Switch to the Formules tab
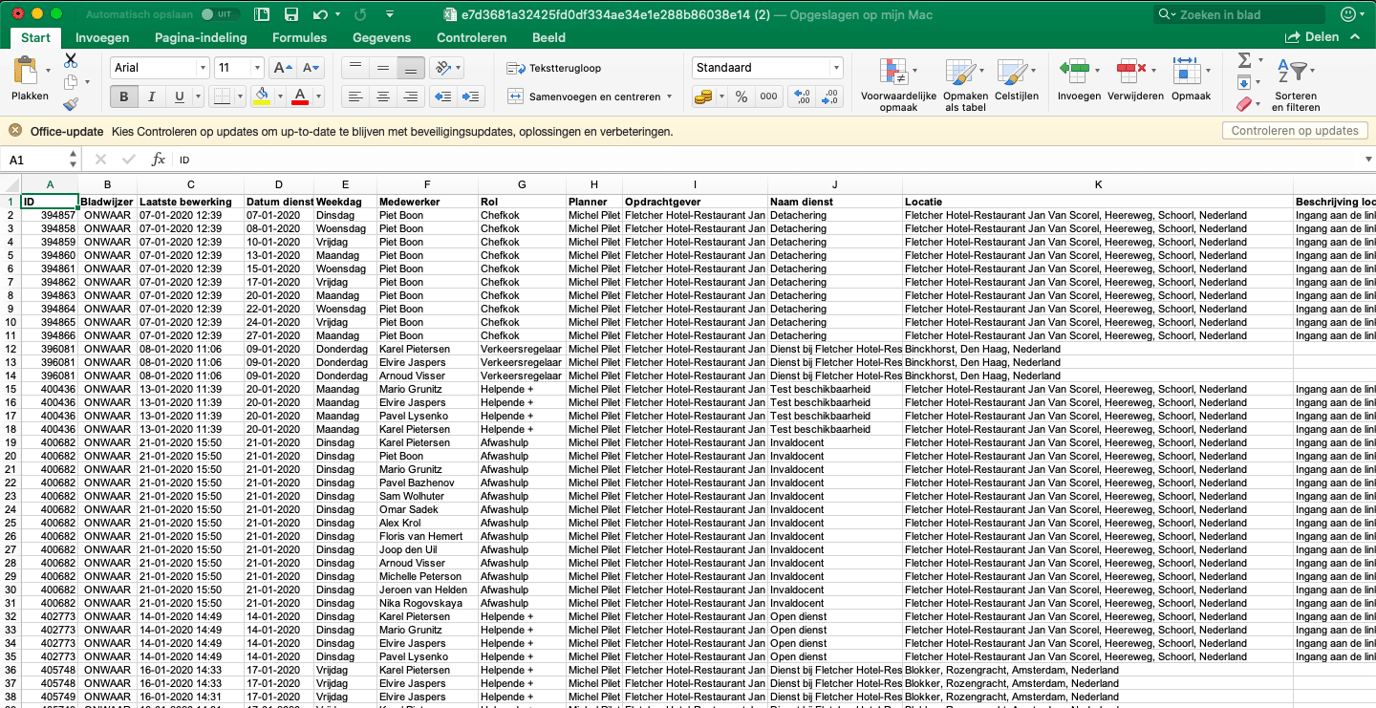Viewport: 1376px width, 708px height. [x=299, y=38]
